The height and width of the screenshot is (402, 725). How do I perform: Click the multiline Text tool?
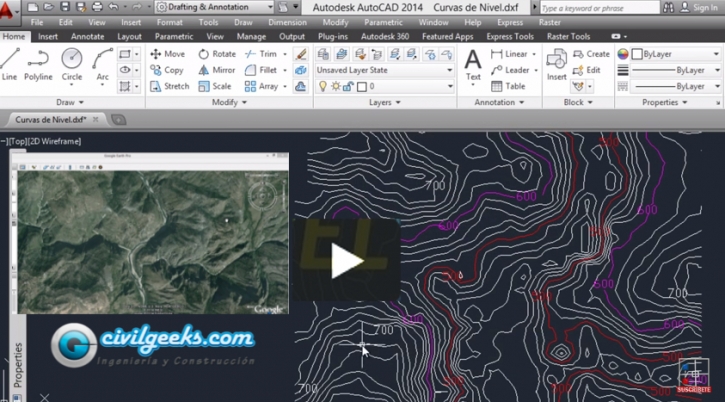[x=473, y=65]
